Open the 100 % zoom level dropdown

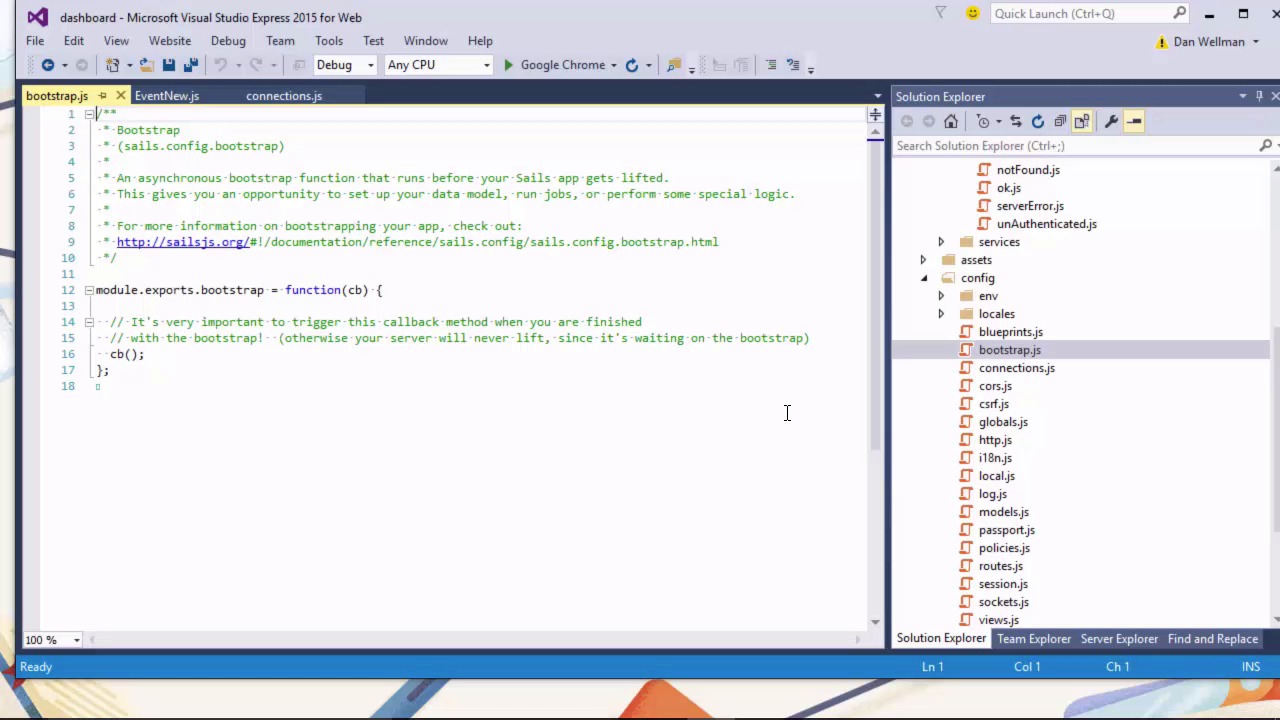(76, 640)
